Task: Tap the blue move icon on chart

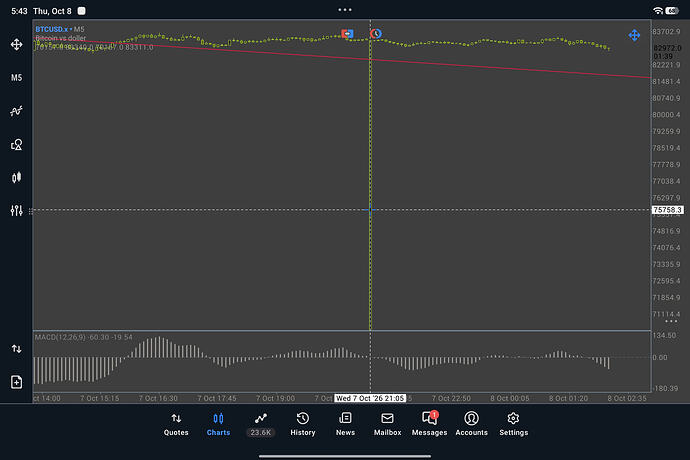Action: tap(634, 35)
